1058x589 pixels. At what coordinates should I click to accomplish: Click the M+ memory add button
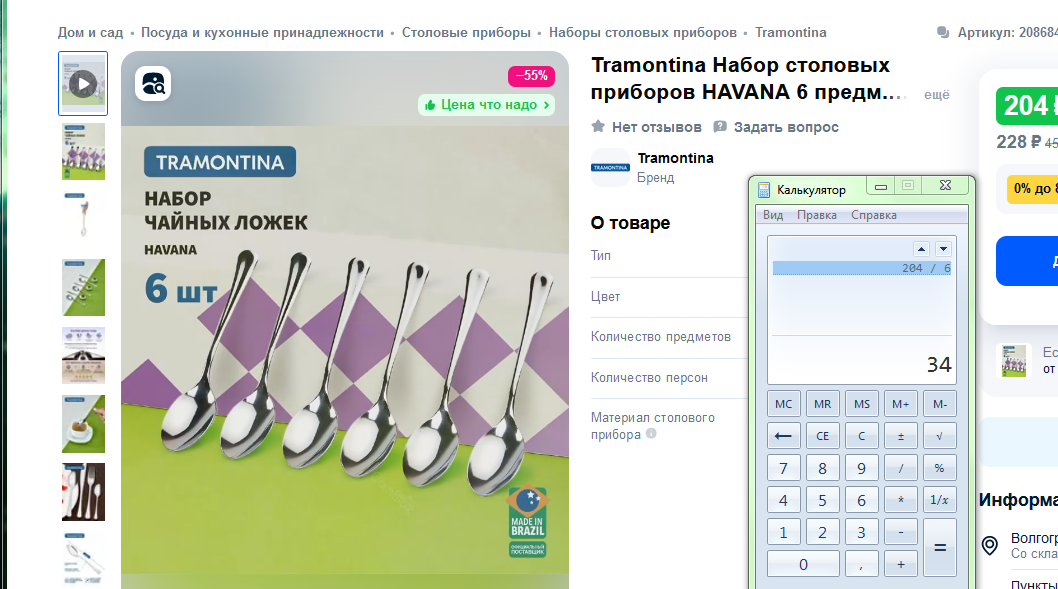(901, 404)
